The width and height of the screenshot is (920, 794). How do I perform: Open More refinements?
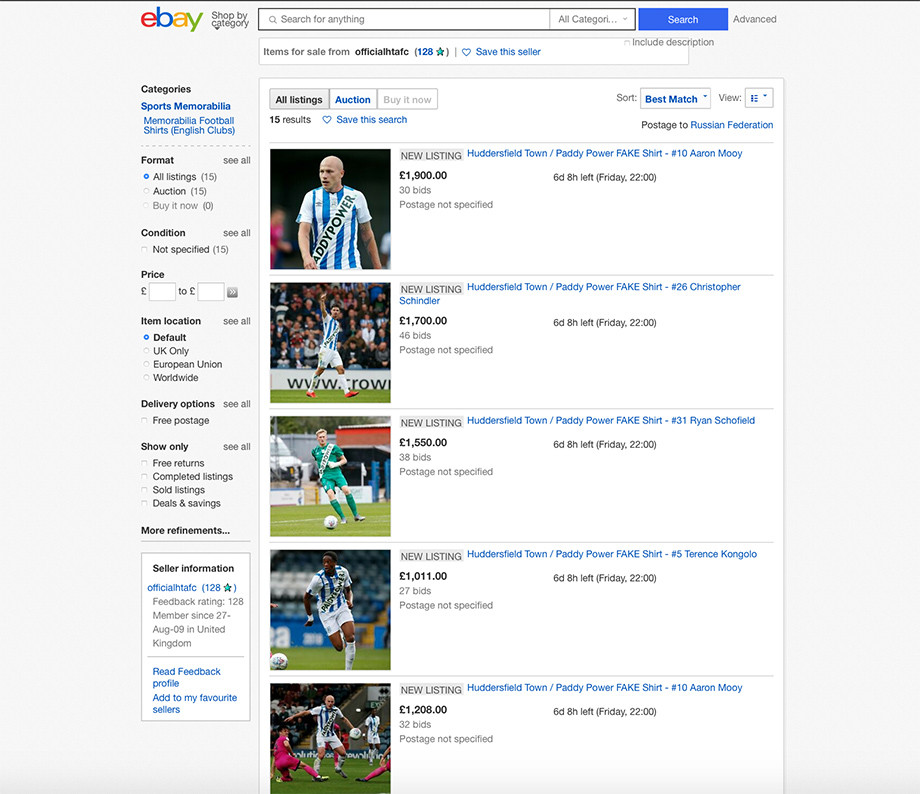coord(185,531)
